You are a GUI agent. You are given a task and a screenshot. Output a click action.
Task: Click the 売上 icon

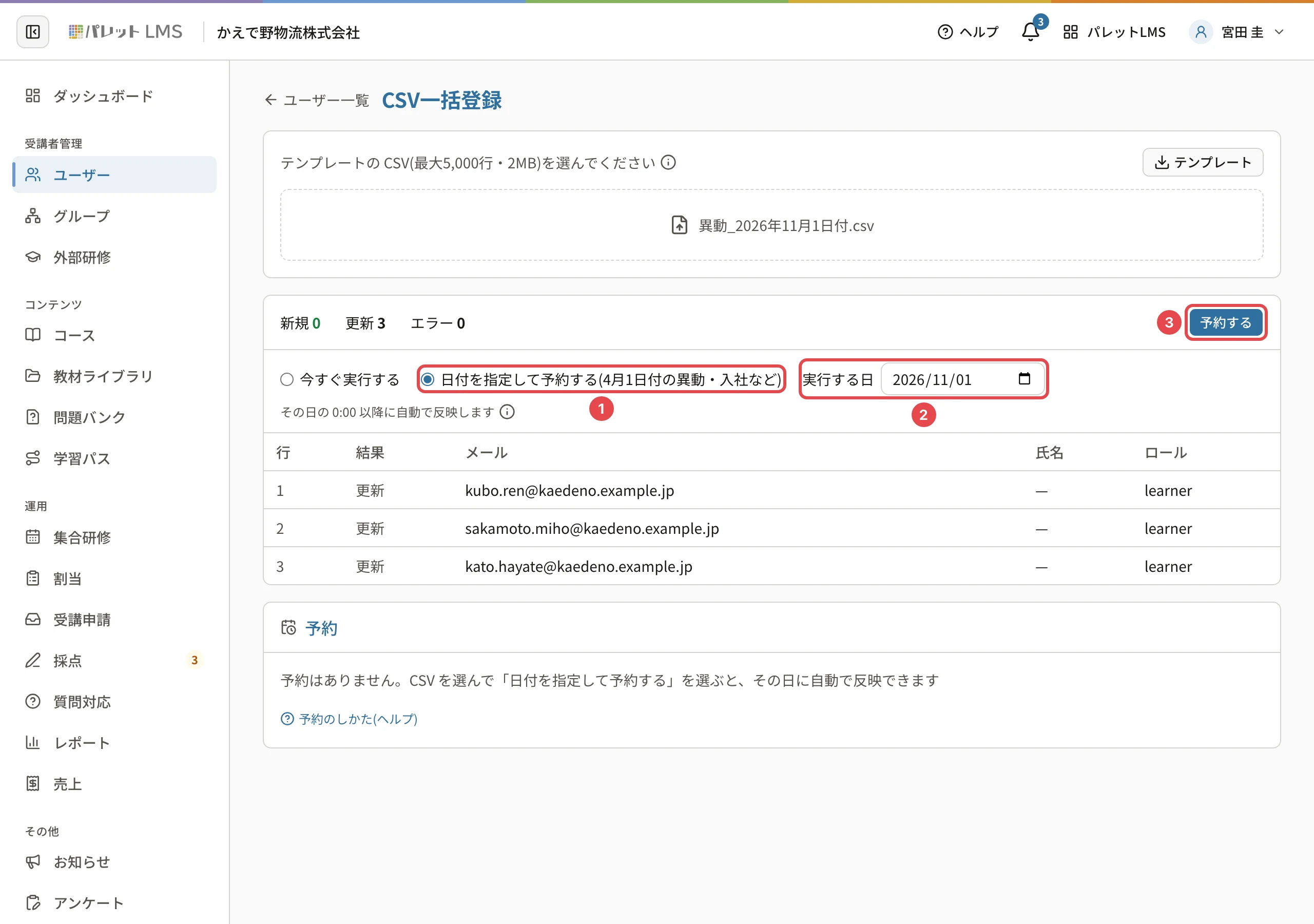33,784
